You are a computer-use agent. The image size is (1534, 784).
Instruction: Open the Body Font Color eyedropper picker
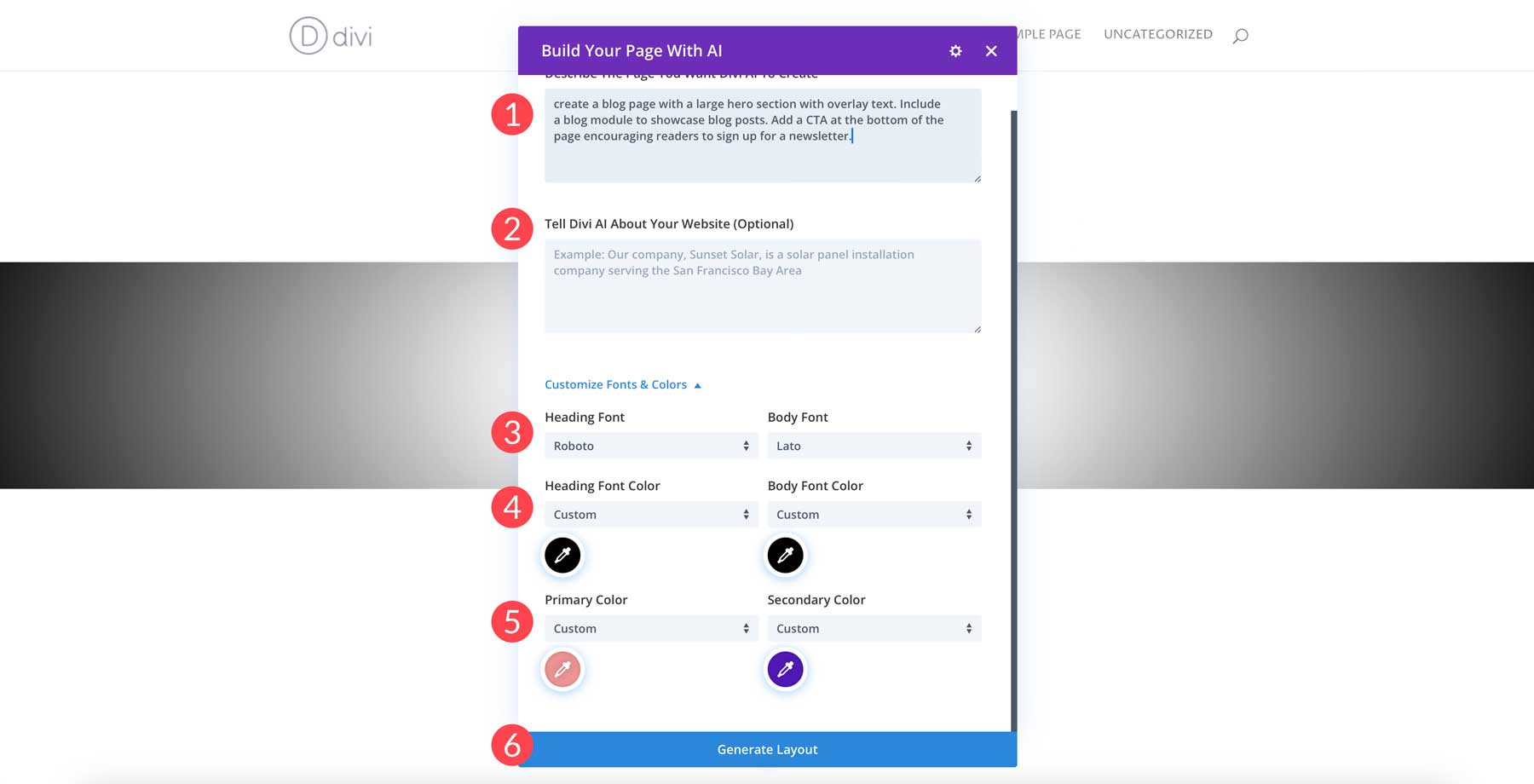[785, 555]
